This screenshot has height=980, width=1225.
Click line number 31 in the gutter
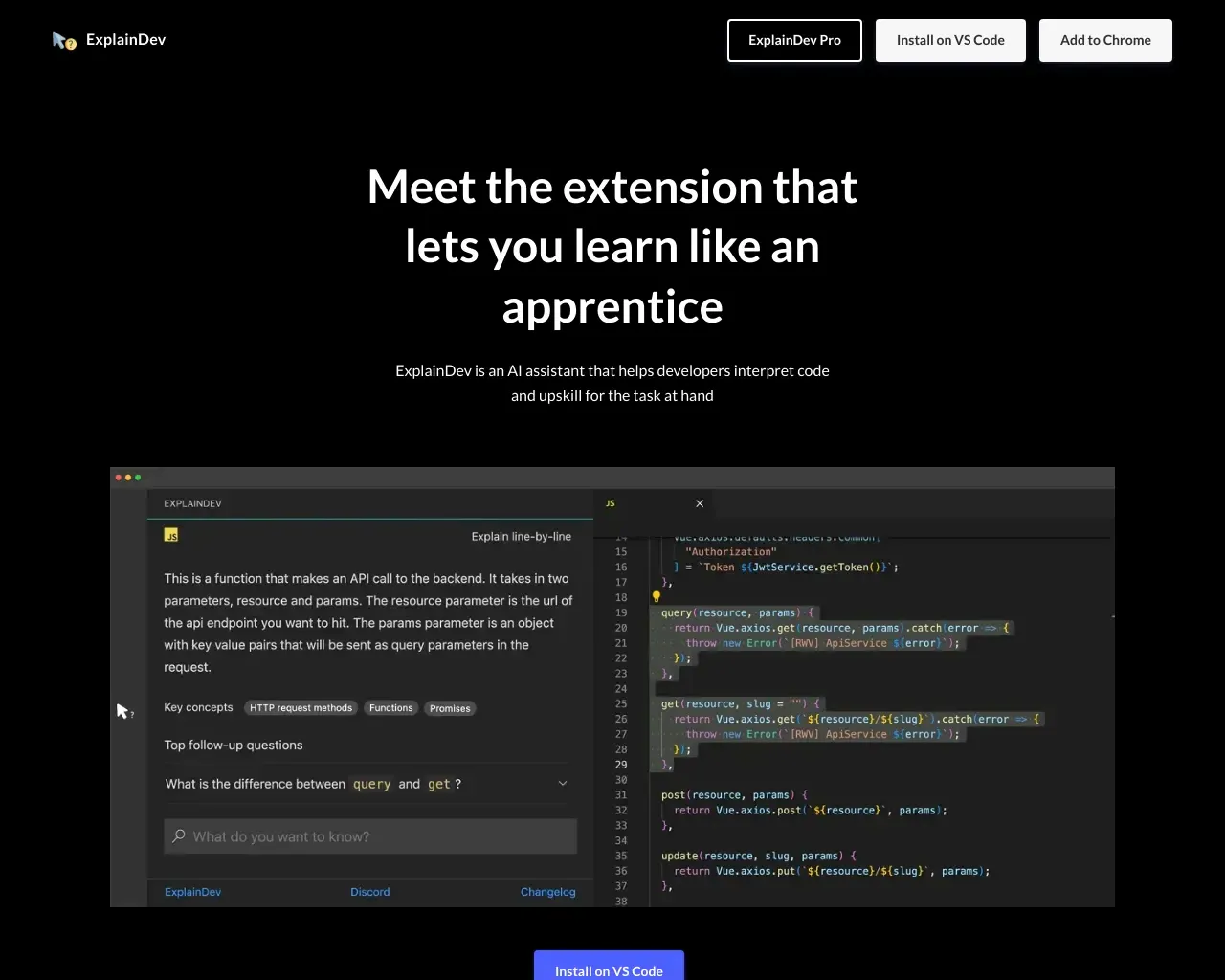pyautogui.click(x=621, y=795)
